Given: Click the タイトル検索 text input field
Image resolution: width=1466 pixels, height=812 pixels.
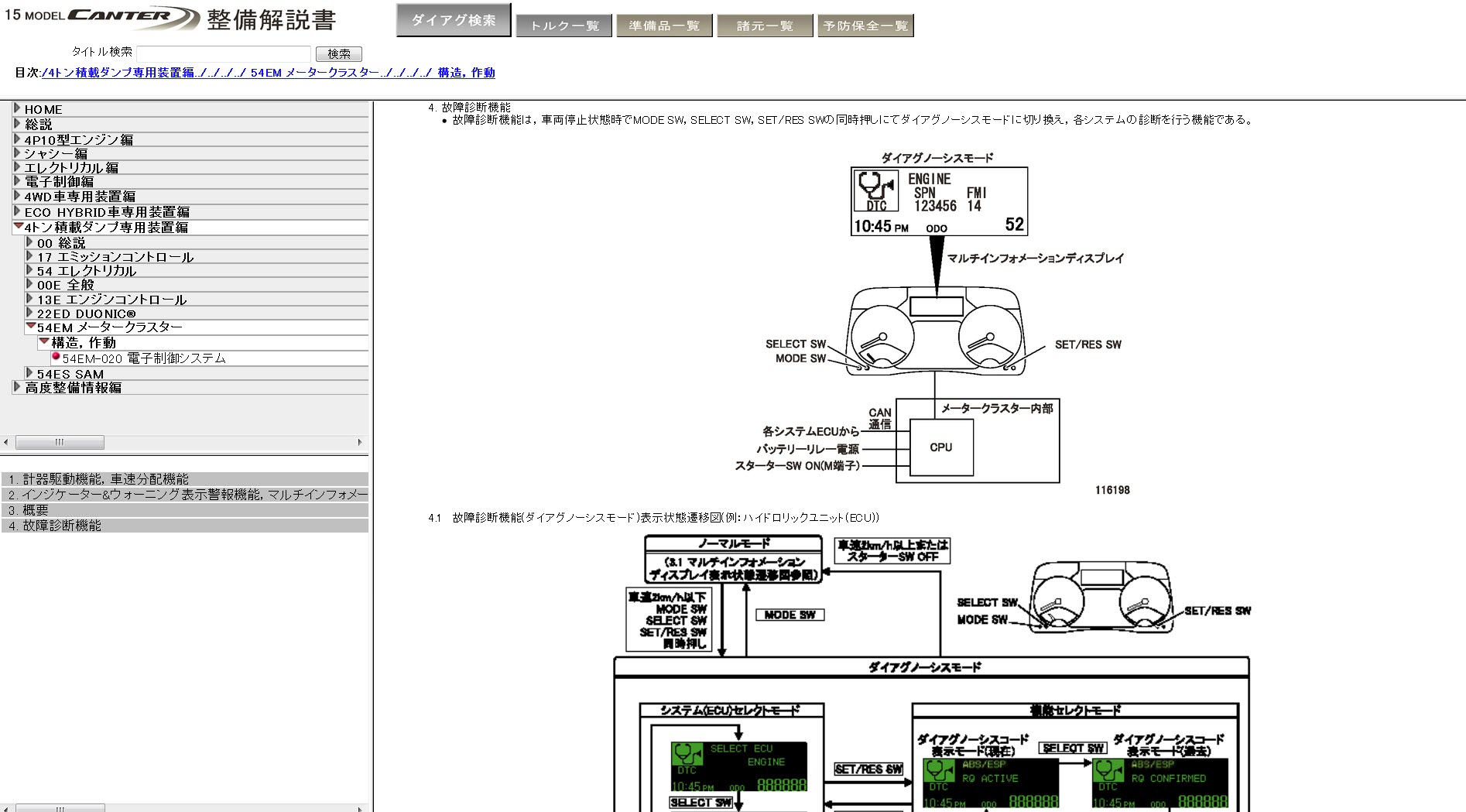Looking at the screenshot, I should point(224,53).
